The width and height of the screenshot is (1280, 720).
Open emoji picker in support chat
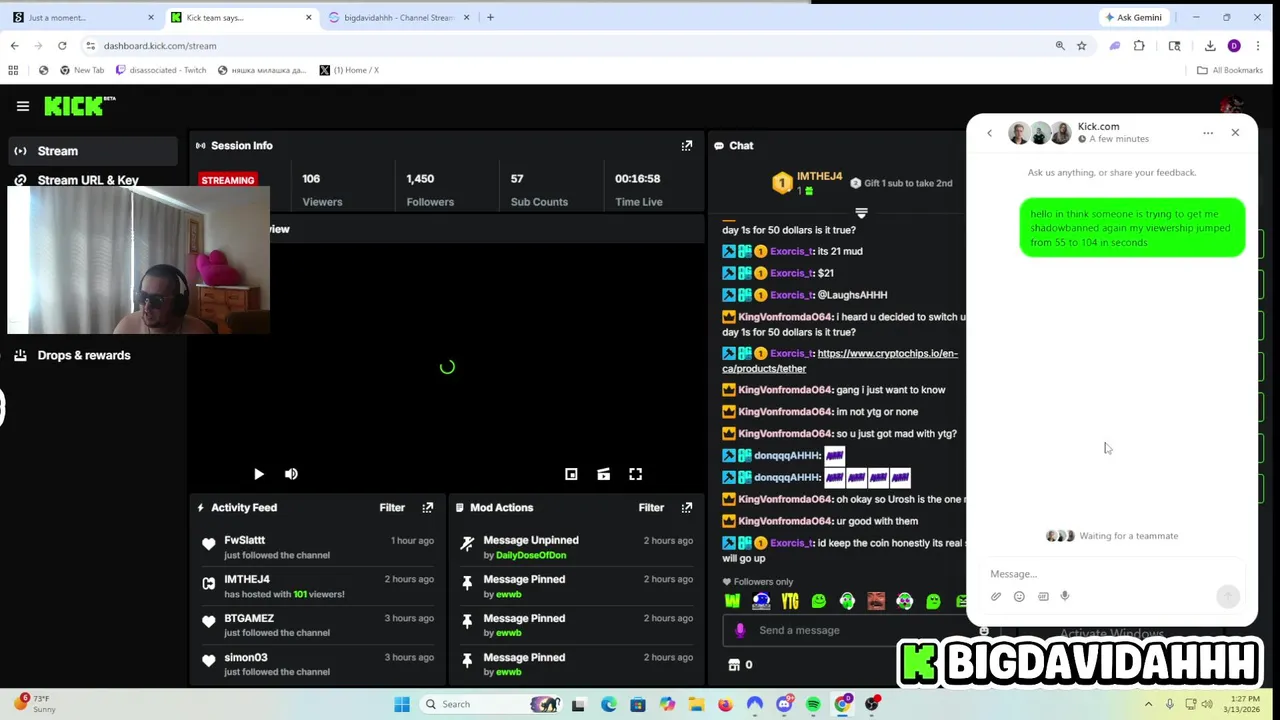coord(1019,597)
